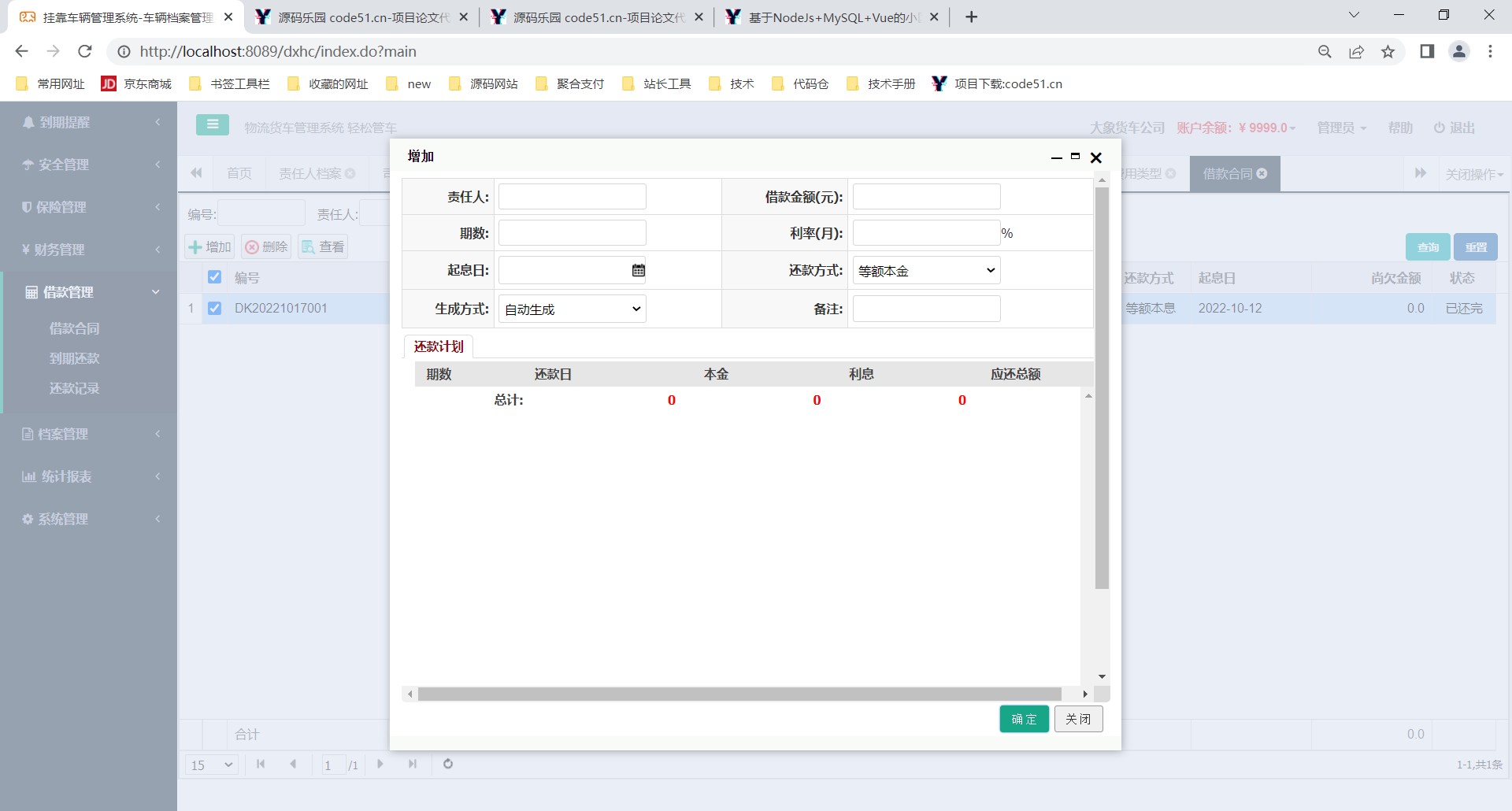The image size is (1512, 811).
Task: Click 利率(月) input field
Action: pos(927,233)
